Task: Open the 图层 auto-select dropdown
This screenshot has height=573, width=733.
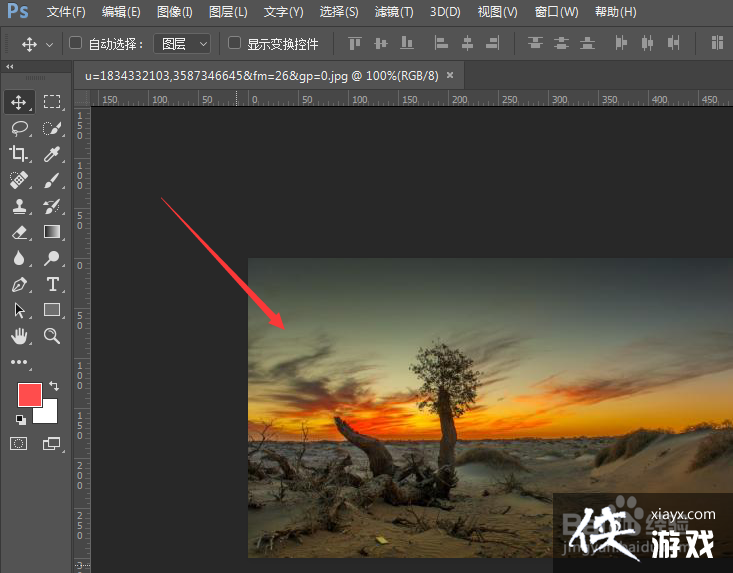Action: 185,44
